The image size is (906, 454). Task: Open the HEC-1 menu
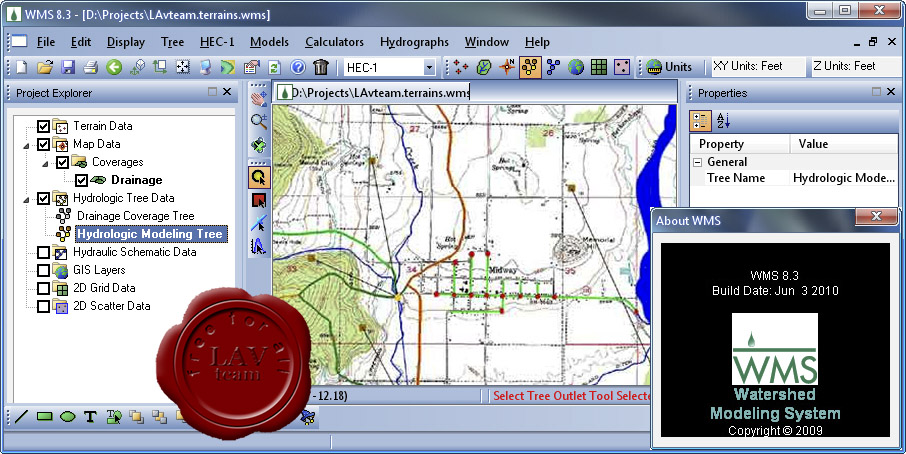pyautogui.click(x=217, y=42)
